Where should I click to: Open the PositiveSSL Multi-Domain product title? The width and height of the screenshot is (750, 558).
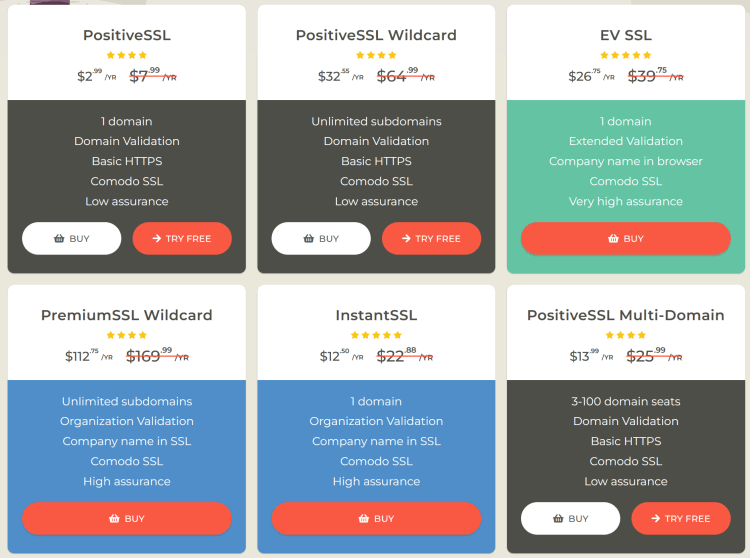(x=626, y=315)
